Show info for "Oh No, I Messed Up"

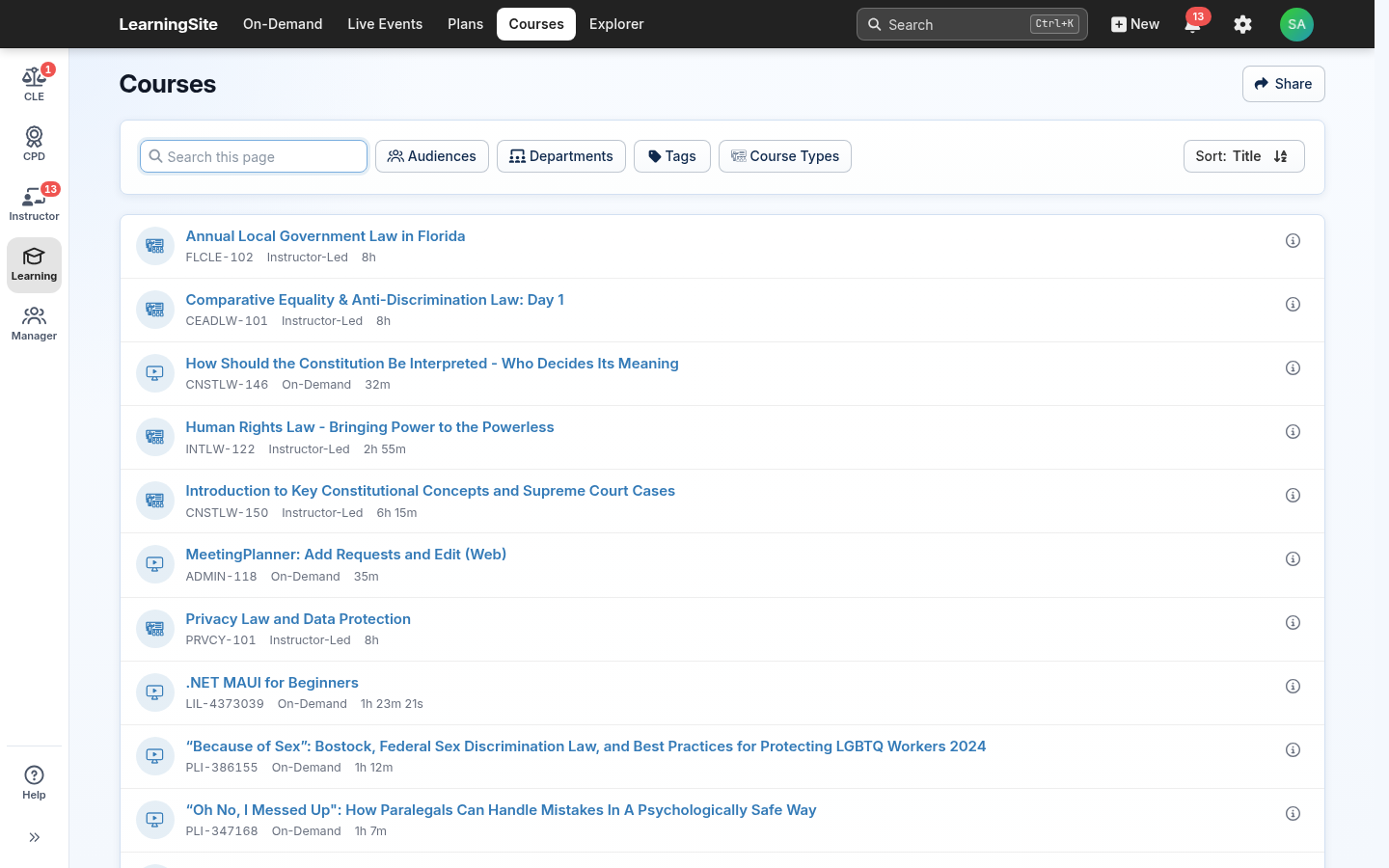(x=1293, y=814)
